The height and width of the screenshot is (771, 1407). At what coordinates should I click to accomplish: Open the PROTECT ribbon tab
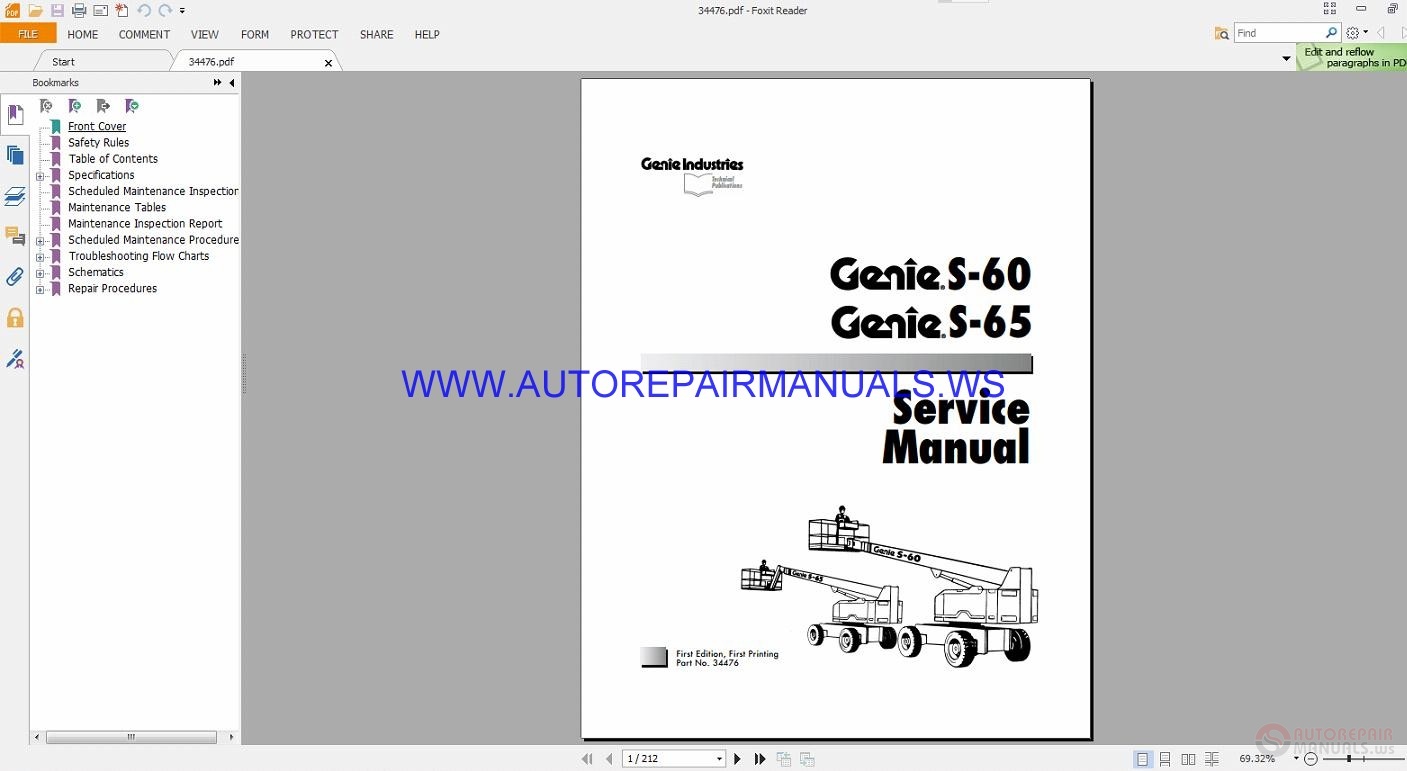coord(314,34)
